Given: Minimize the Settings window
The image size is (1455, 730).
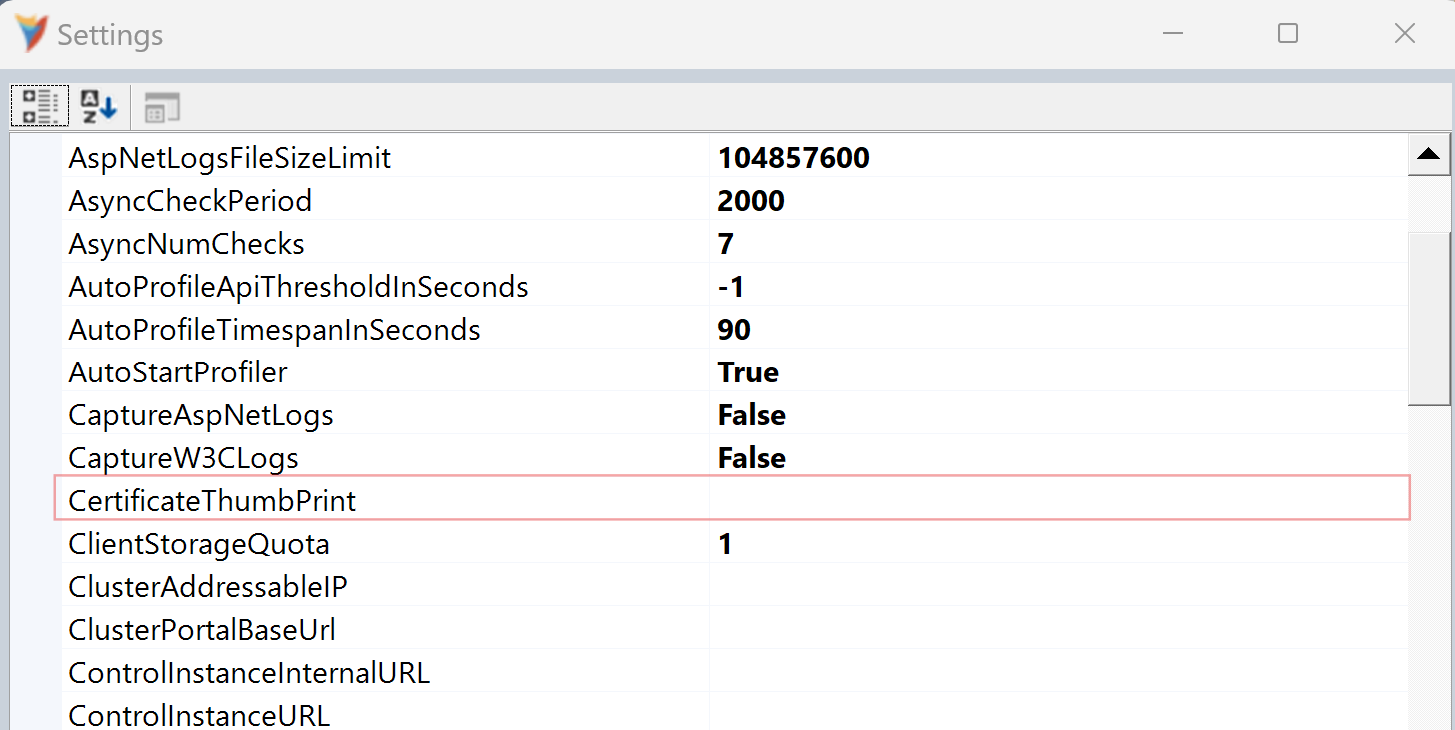Looking at the screenshot, I should point(1172,33).
